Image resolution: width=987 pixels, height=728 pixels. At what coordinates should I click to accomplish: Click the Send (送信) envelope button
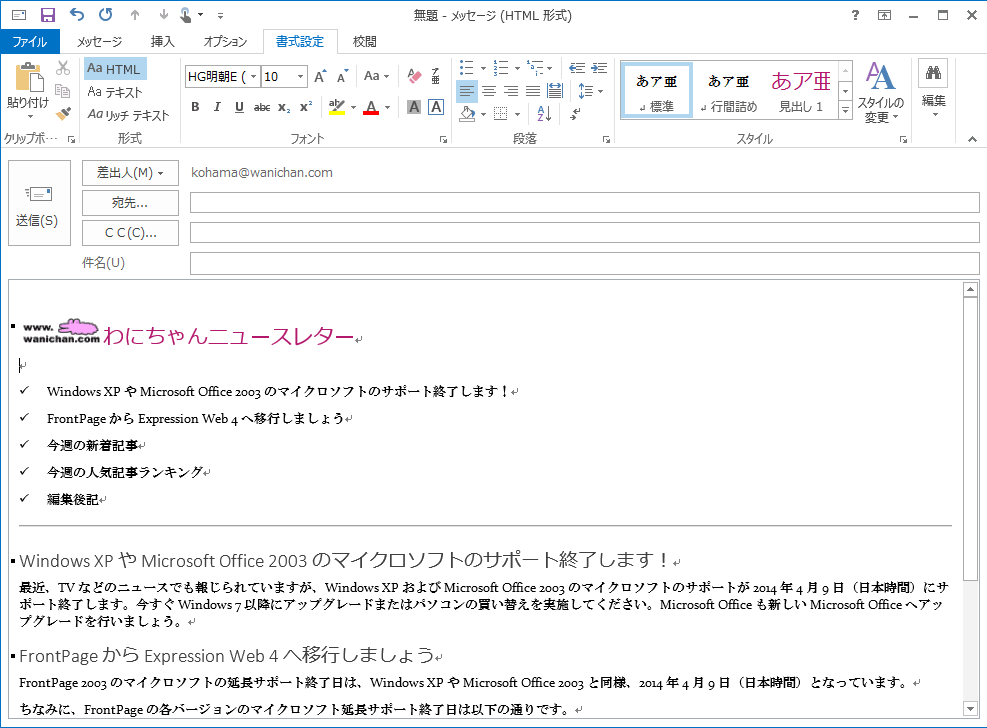pos(39,203)
